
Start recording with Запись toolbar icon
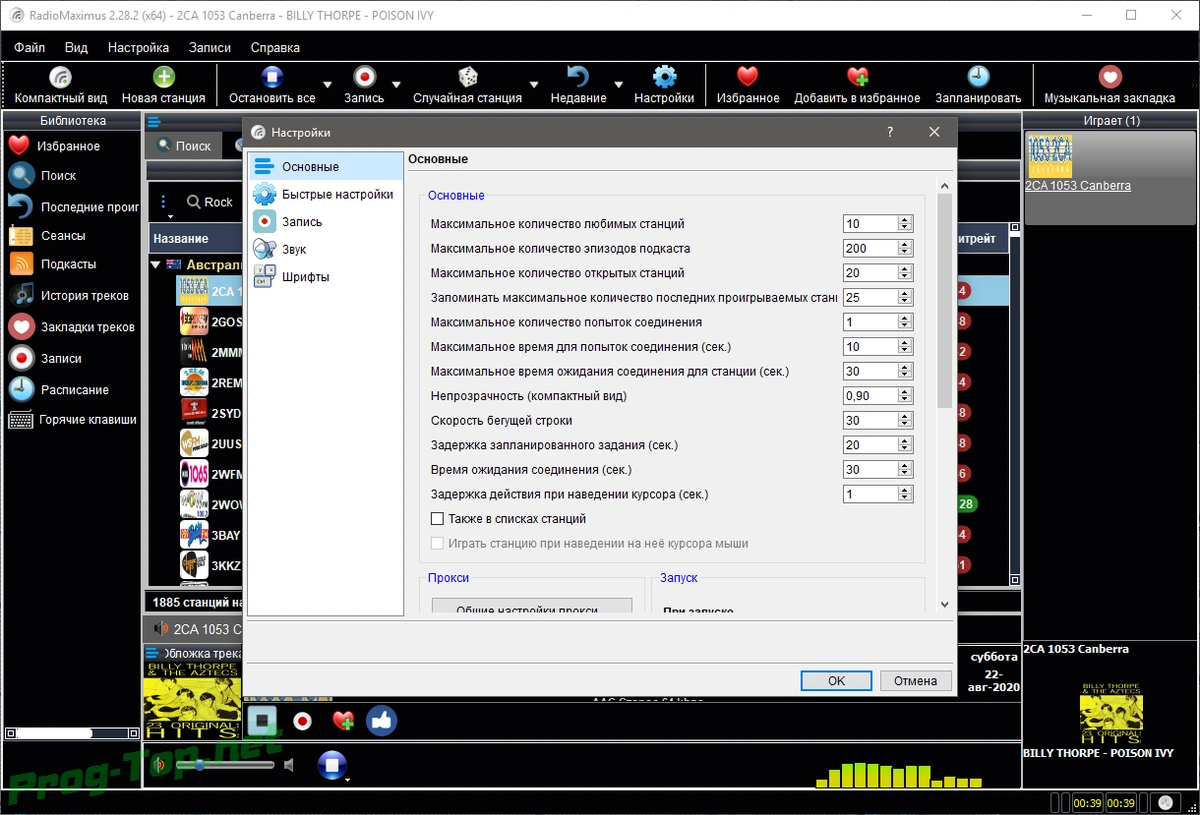[364, 77]
